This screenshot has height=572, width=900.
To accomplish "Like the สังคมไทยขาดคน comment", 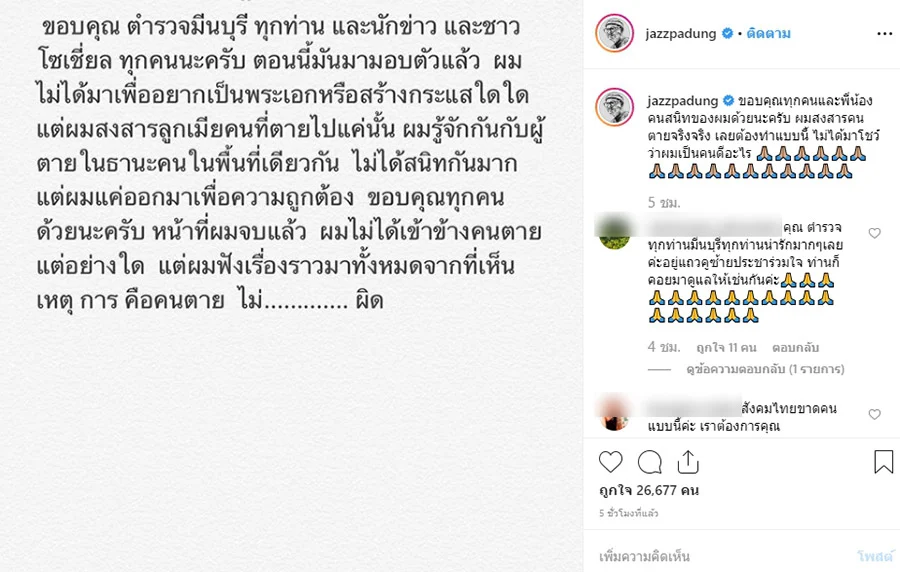I will (x=874, y=414).
